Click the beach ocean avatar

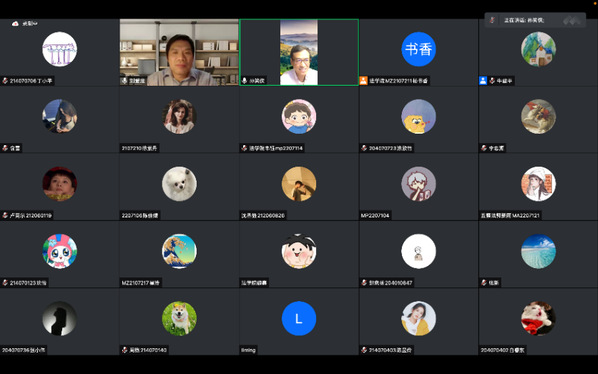click(538, 251)
